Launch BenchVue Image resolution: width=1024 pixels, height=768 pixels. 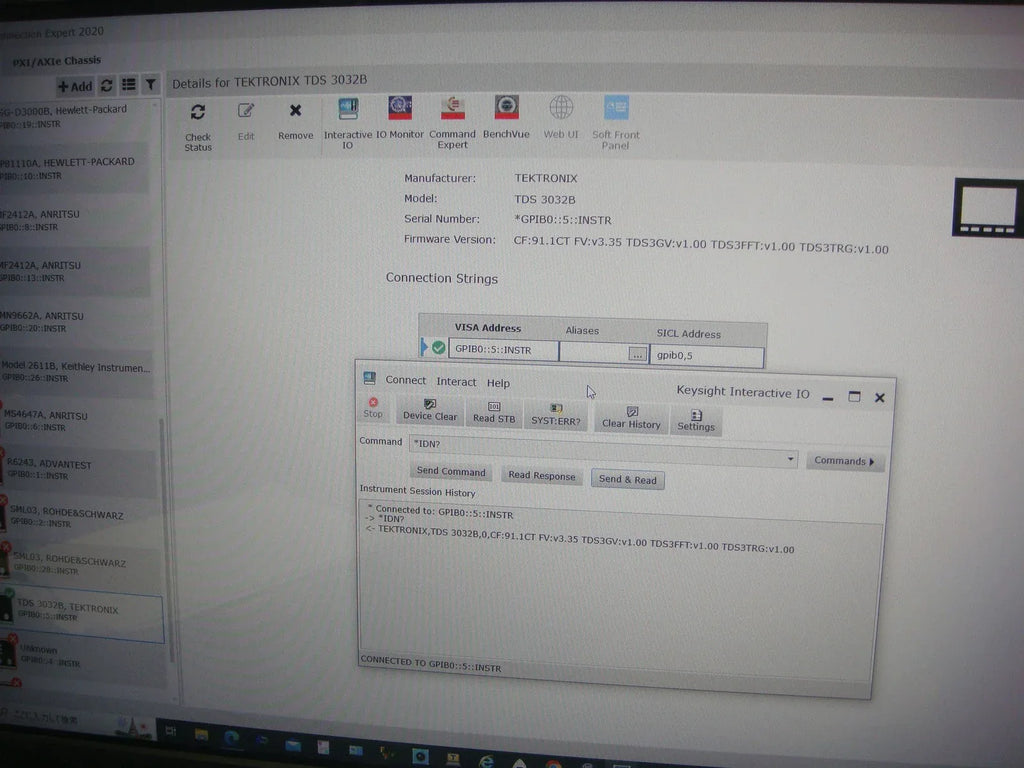506,118
